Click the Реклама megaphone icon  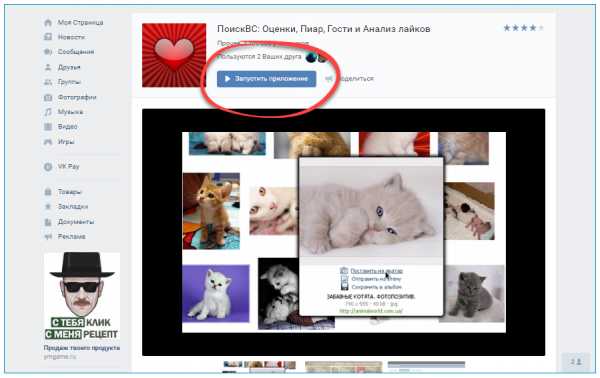(48, 236)
